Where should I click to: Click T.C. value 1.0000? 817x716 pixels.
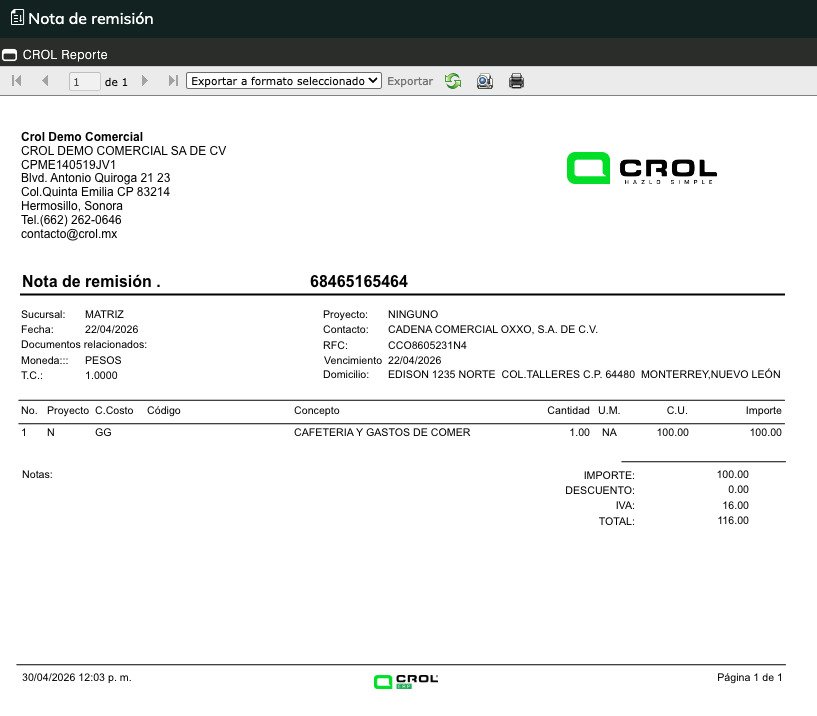101,375
